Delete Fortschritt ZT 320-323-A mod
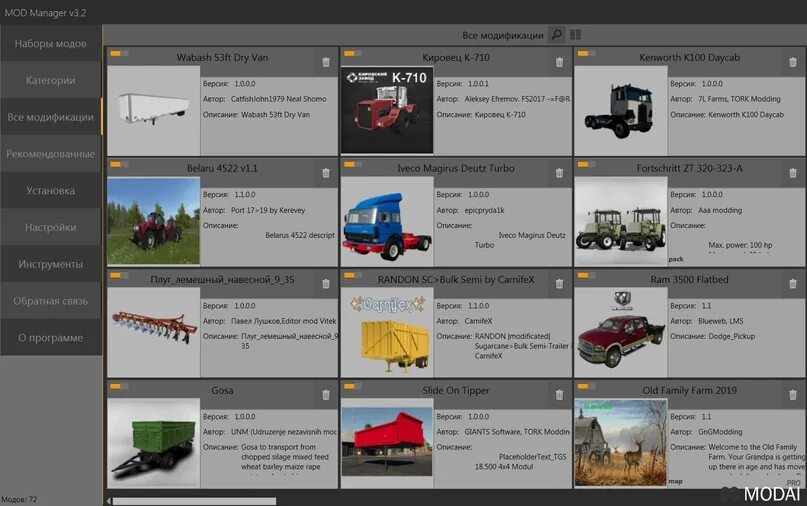 [793, 173]
